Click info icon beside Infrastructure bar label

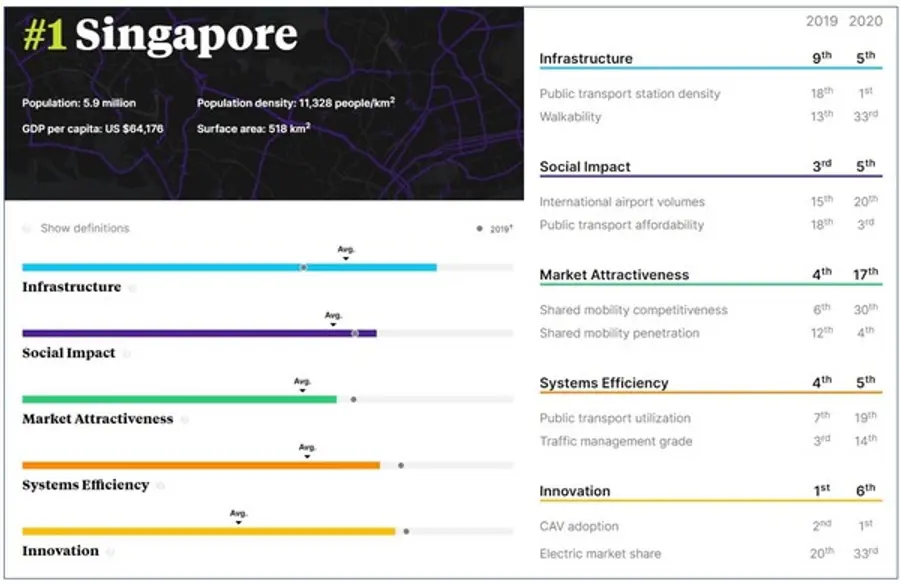(x=133, y=288)
